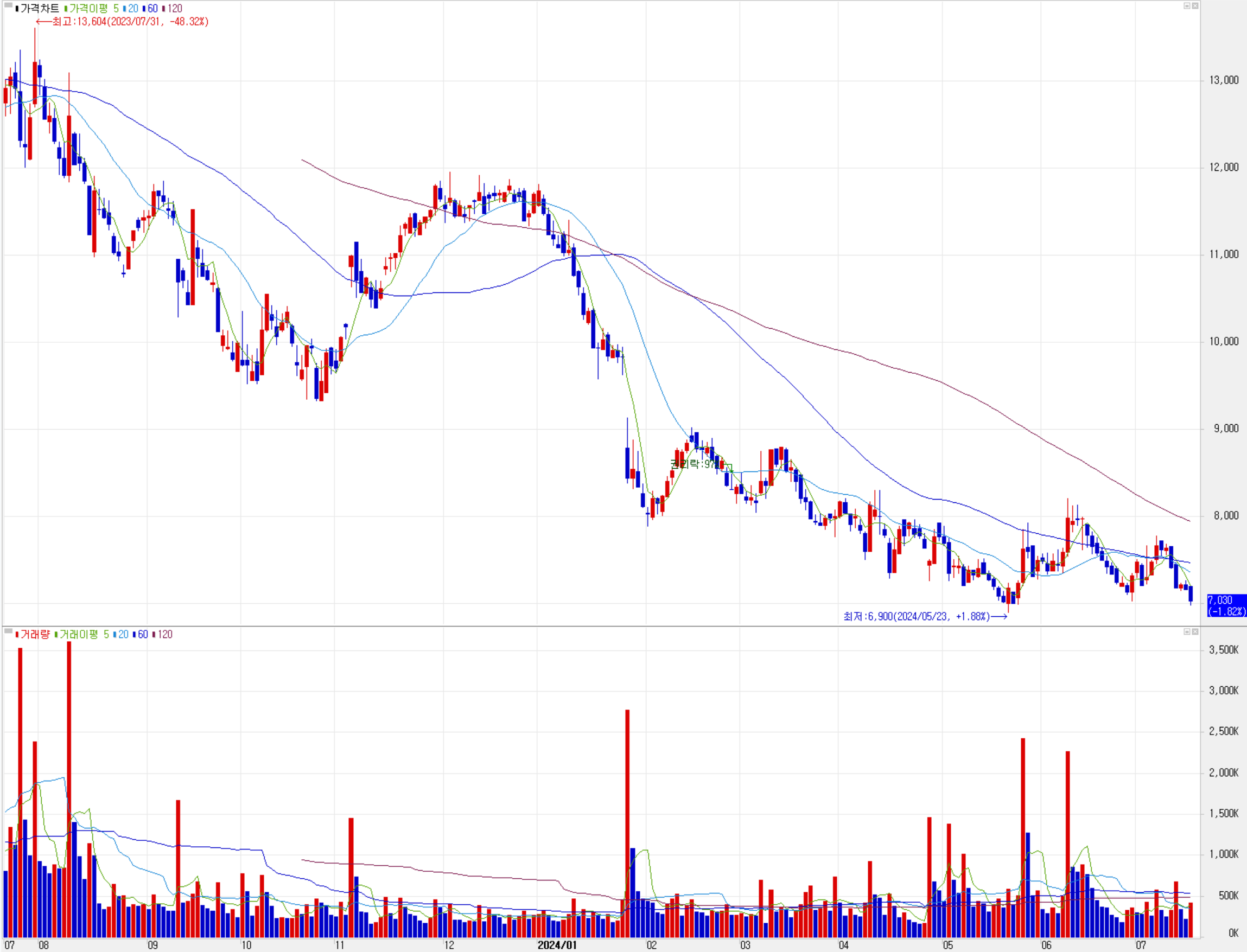Select the price 60-day moving average legend
This screenshot has width=1247, height=952.
(x=152, y=9)
